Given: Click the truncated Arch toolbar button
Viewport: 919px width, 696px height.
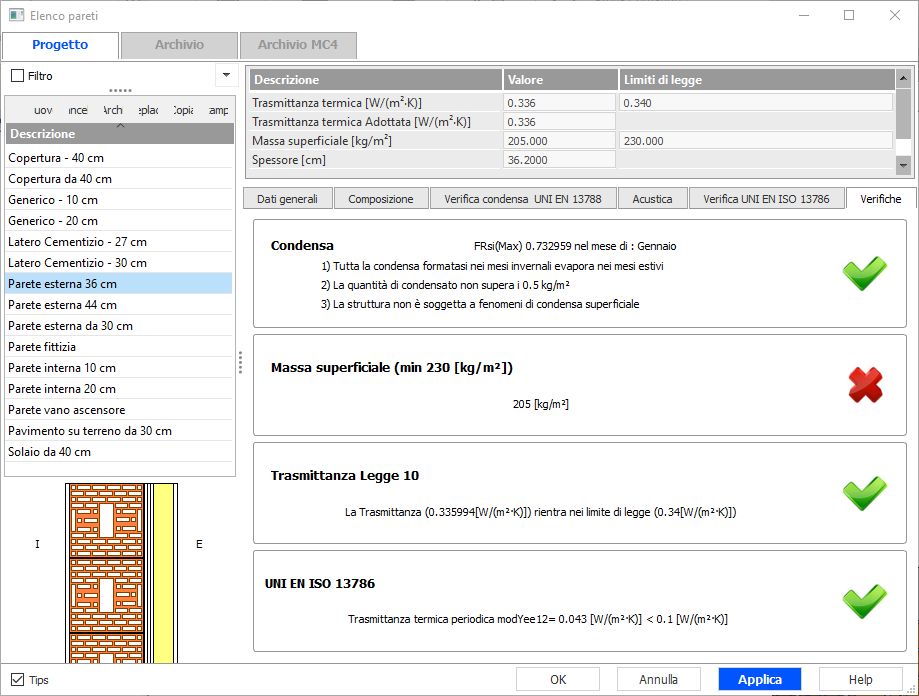Looking at the screenshot, I should pyautogui.click(x=113, y=110).
